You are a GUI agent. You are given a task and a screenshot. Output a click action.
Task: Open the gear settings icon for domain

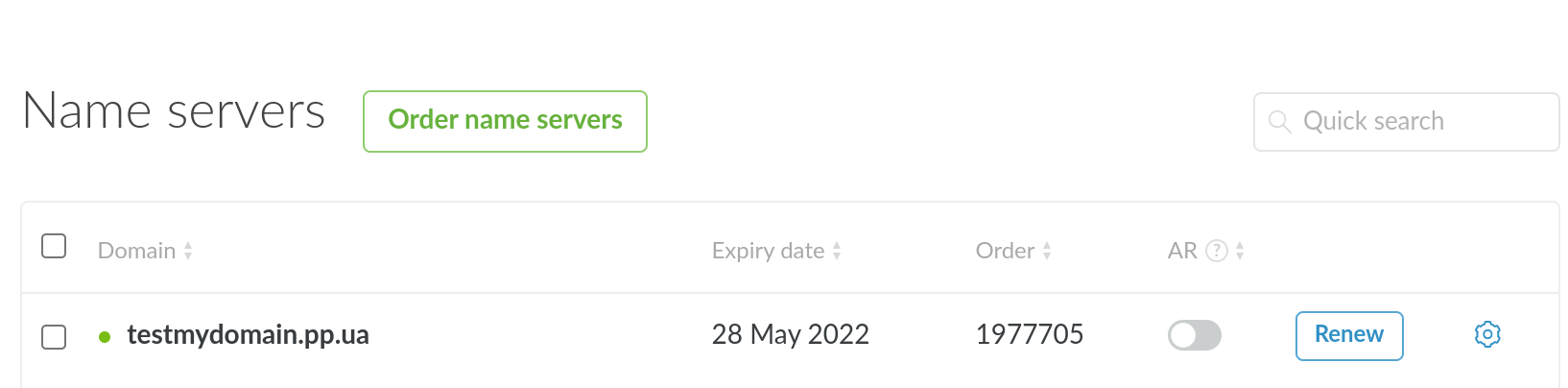pos(1486,335)
